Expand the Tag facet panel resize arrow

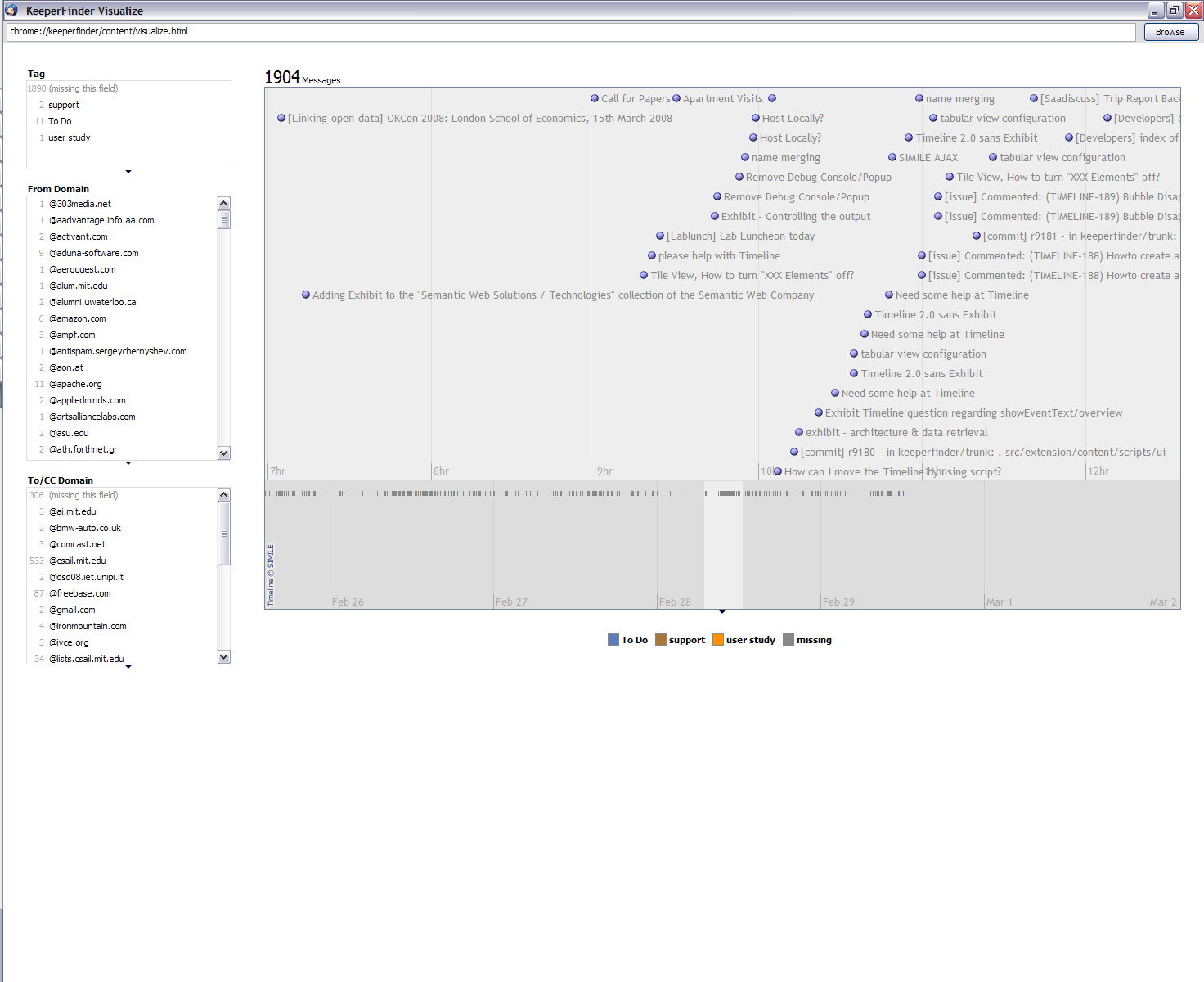pyautogui.click(x=128, y=172)
